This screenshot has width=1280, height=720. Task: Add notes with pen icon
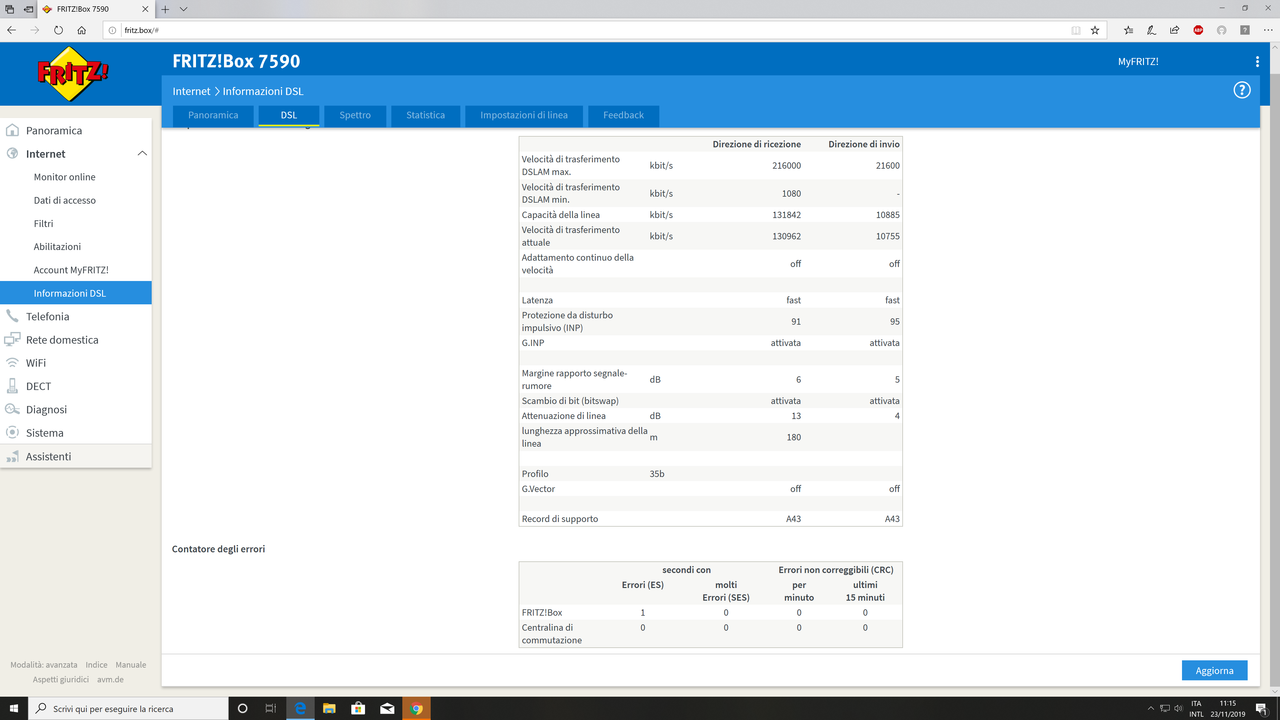pos(1152,30)
